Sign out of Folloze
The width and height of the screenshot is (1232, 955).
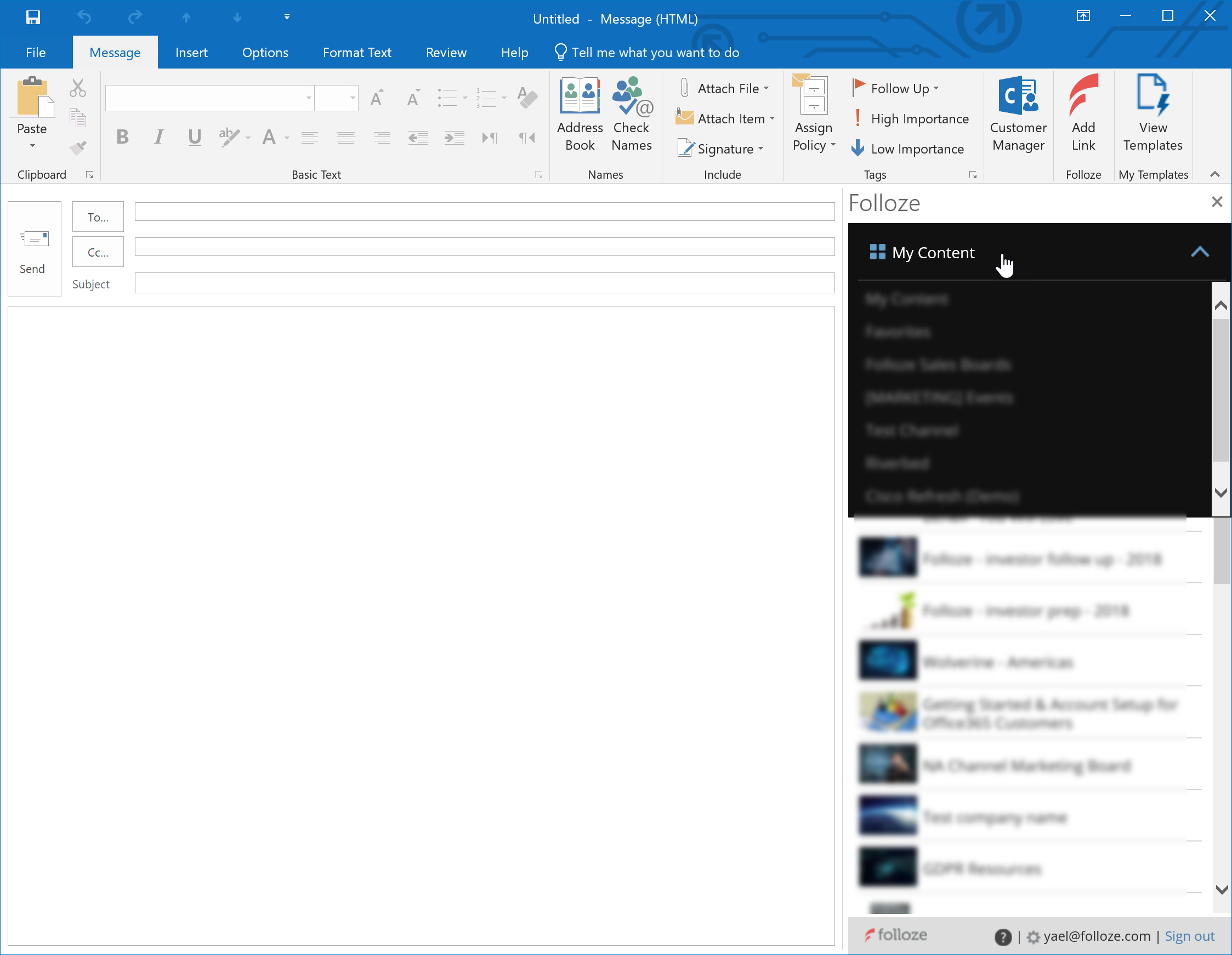pyautogui.click(x=1189, y=935)
